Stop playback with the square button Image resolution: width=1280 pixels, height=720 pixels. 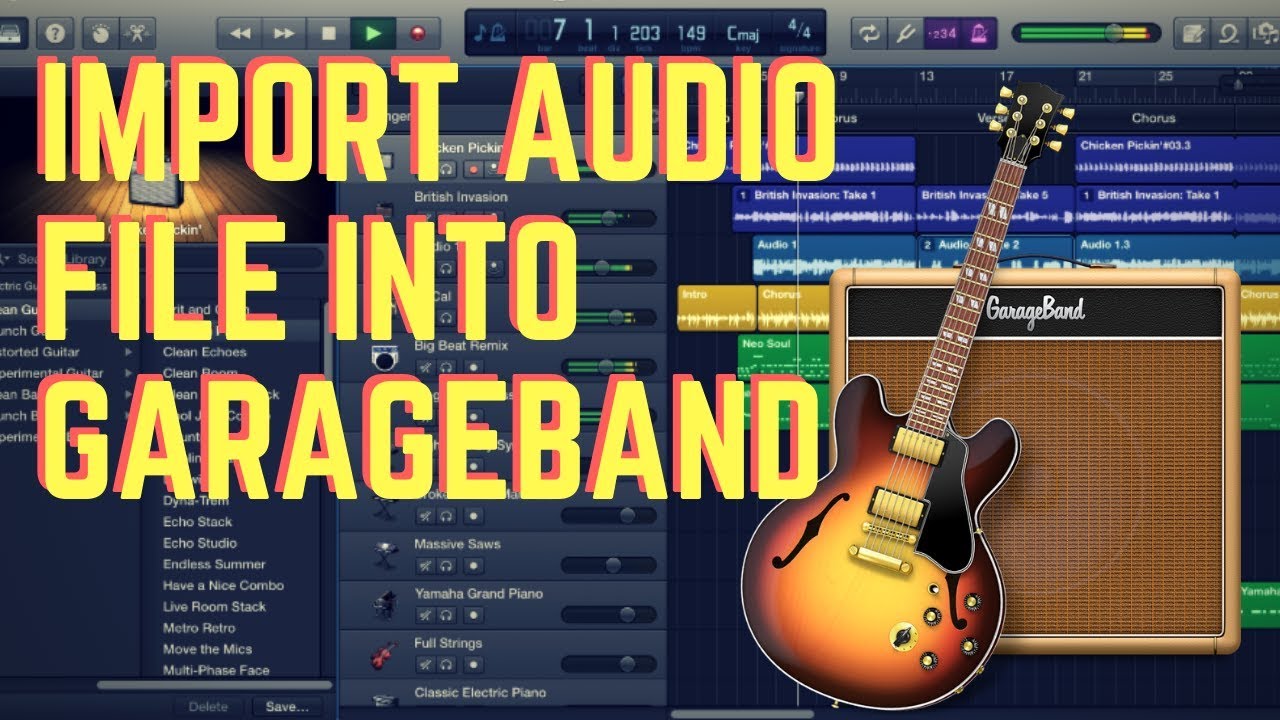[329, 33]
